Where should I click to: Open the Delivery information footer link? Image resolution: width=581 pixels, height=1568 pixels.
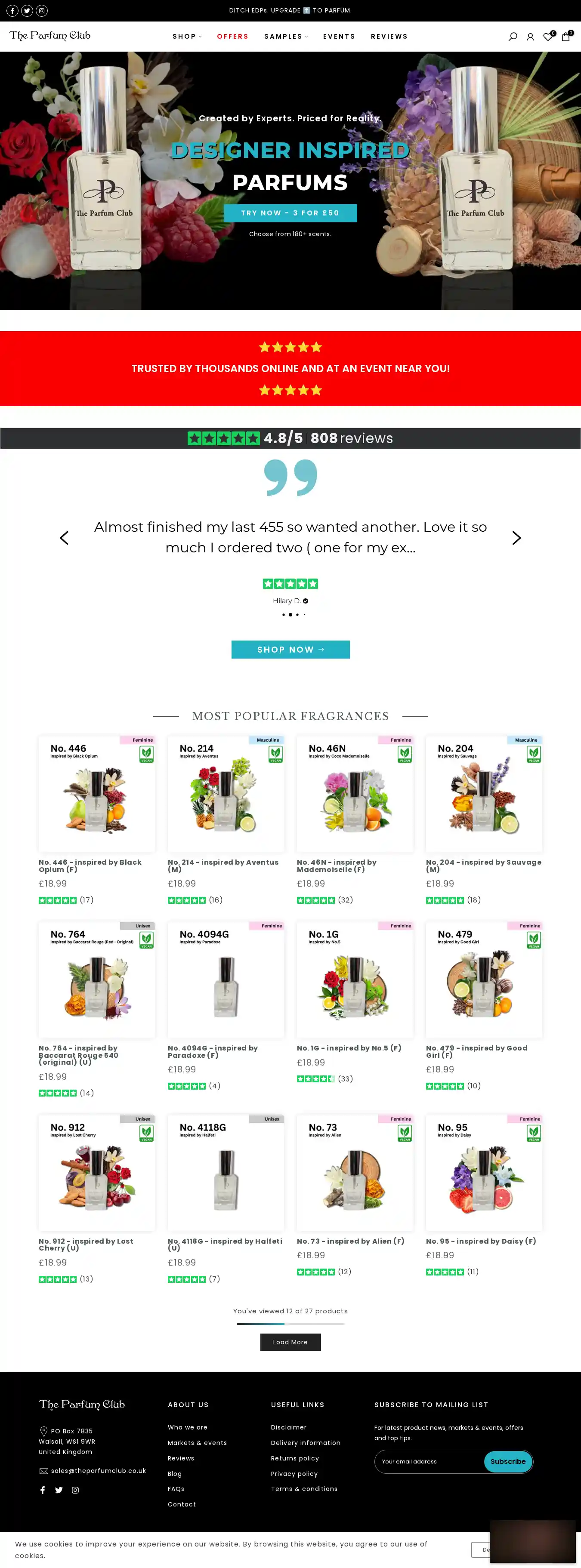(x=305, y=1443)
